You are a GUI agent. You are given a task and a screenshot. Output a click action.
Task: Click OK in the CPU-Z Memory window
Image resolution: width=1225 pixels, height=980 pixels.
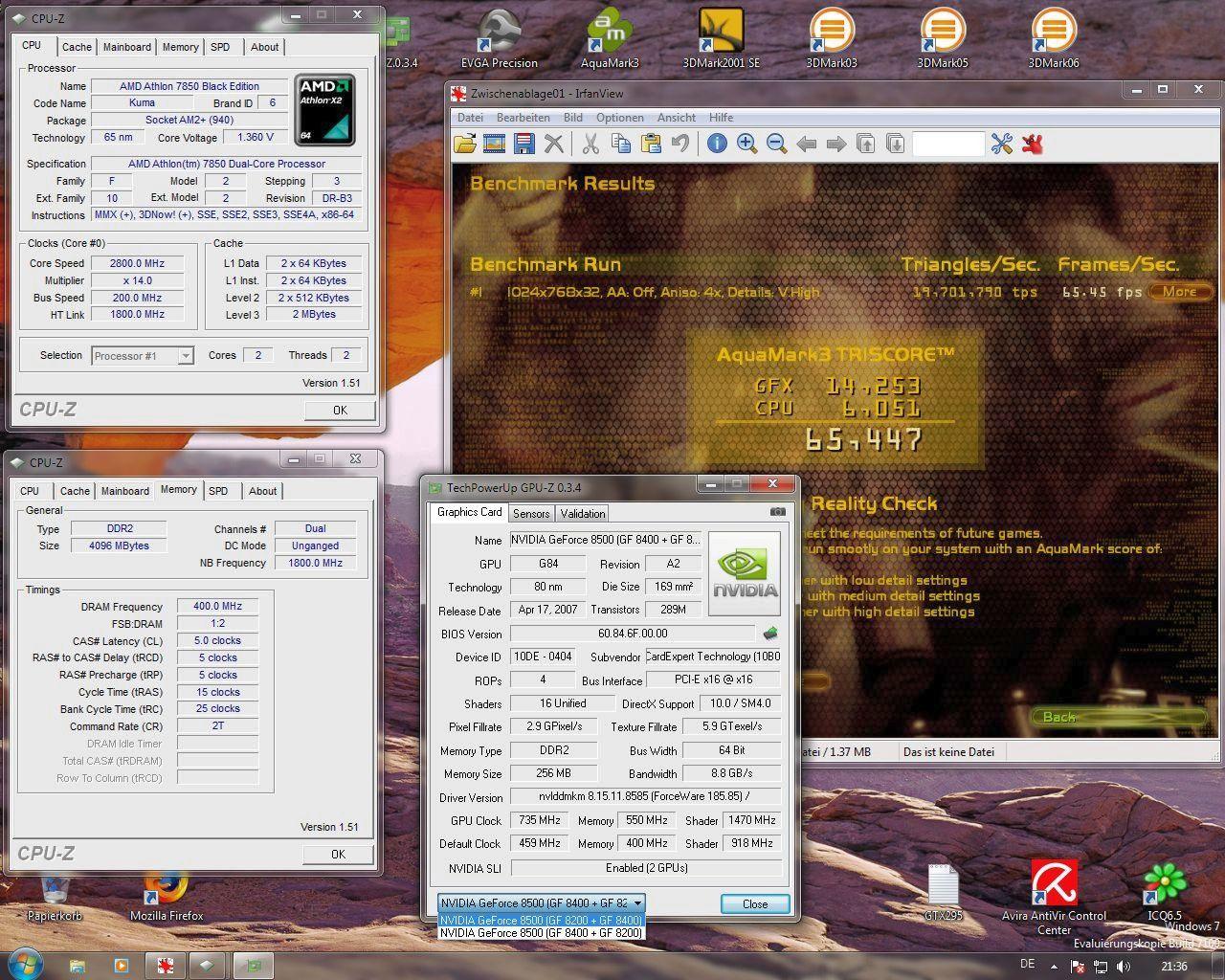338,855
